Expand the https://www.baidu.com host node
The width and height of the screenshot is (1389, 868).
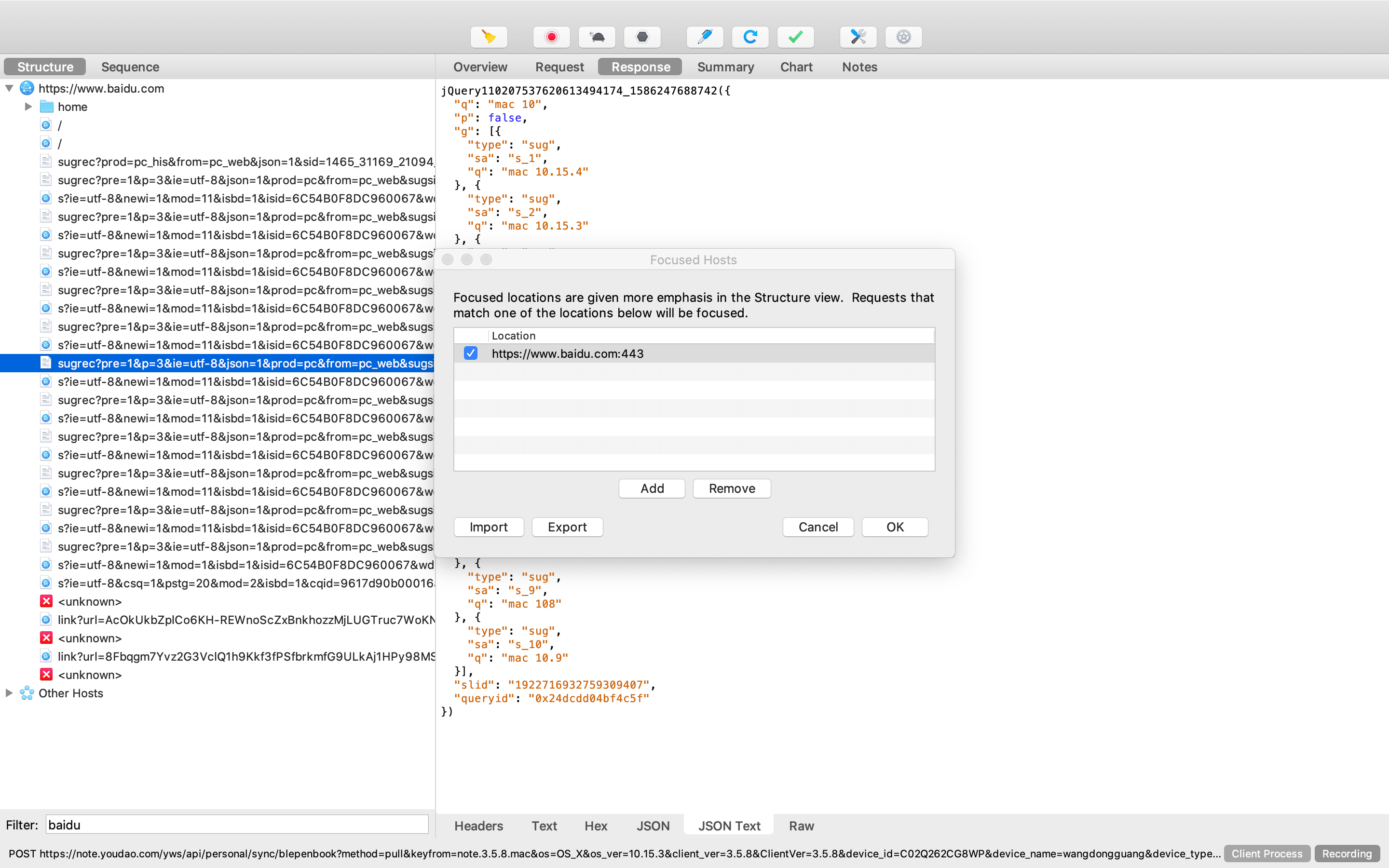click(9, 88)
